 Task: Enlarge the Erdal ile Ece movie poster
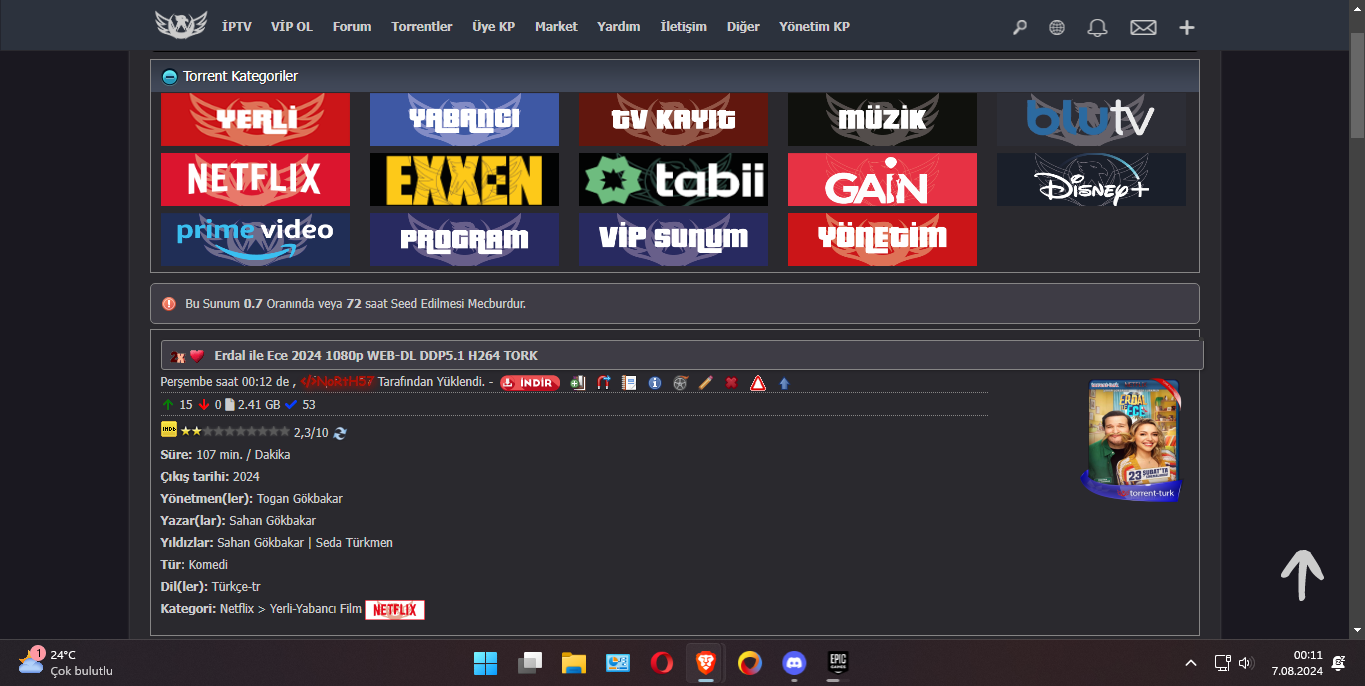[x=1132, y=440]
